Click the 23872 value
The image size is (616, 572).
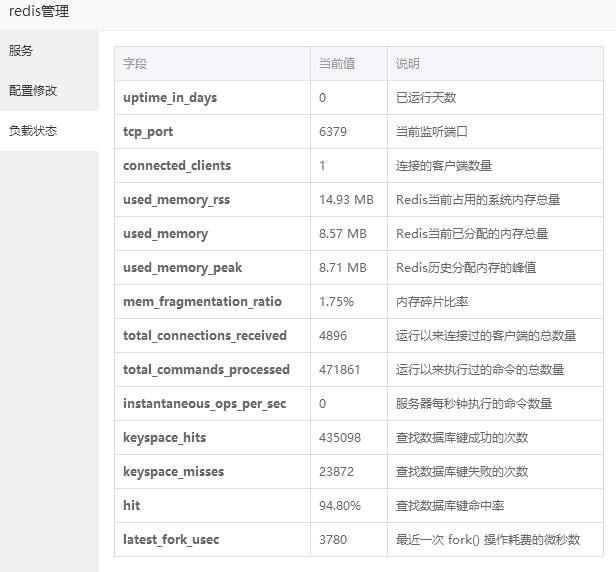pyautogui.click(x=336, y=471)
